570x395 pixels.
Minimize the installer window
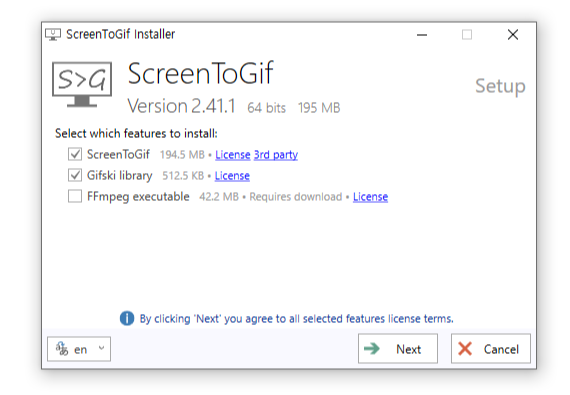[422, 35]
